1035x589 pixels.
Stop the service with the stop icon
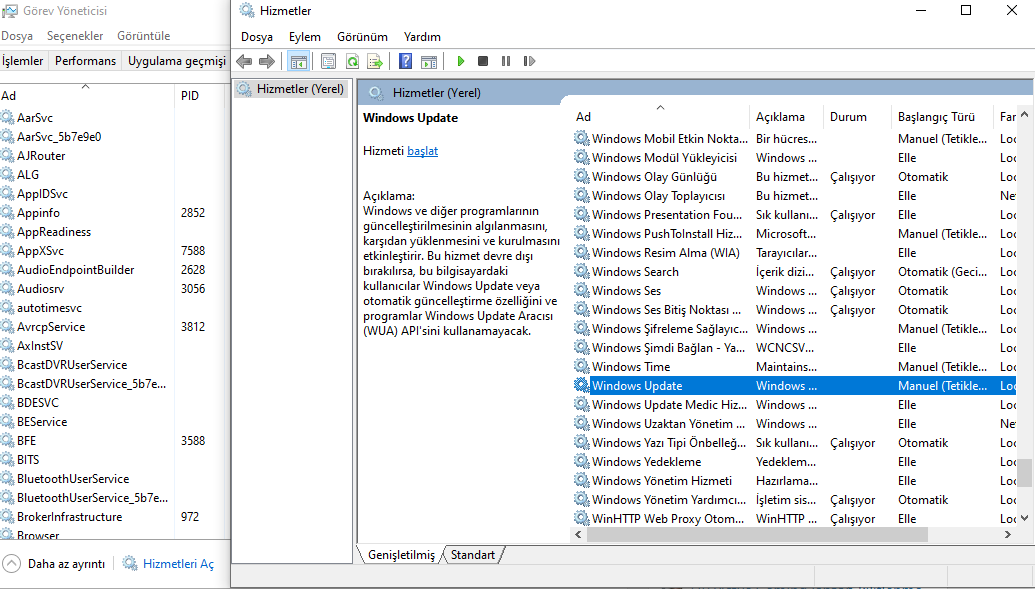483,61
